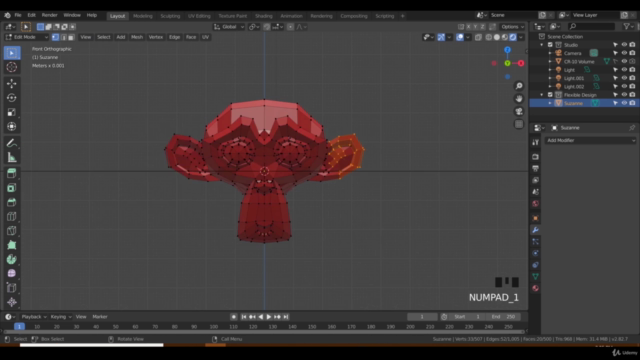Expand the Suzanne object in outliner
640x360 pixels.
(x=550, y=103)
